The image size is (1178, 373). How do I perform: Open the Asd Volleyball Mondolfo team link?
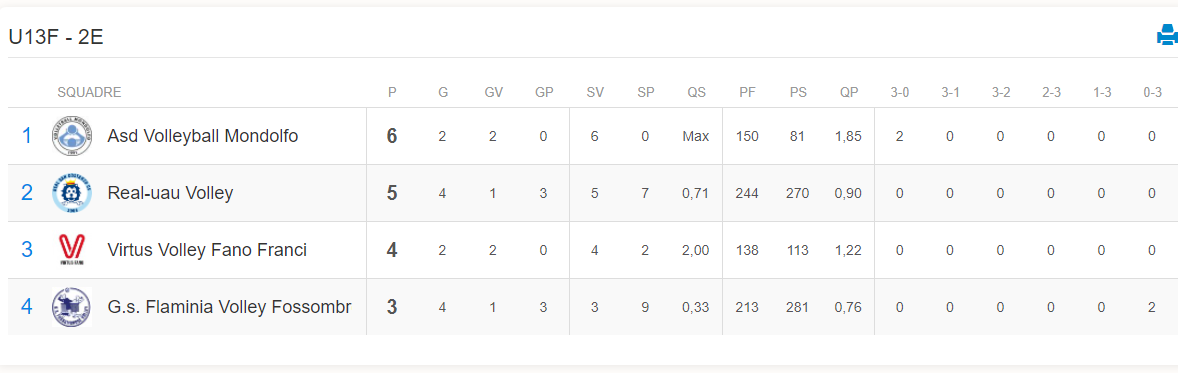[203, 136]
